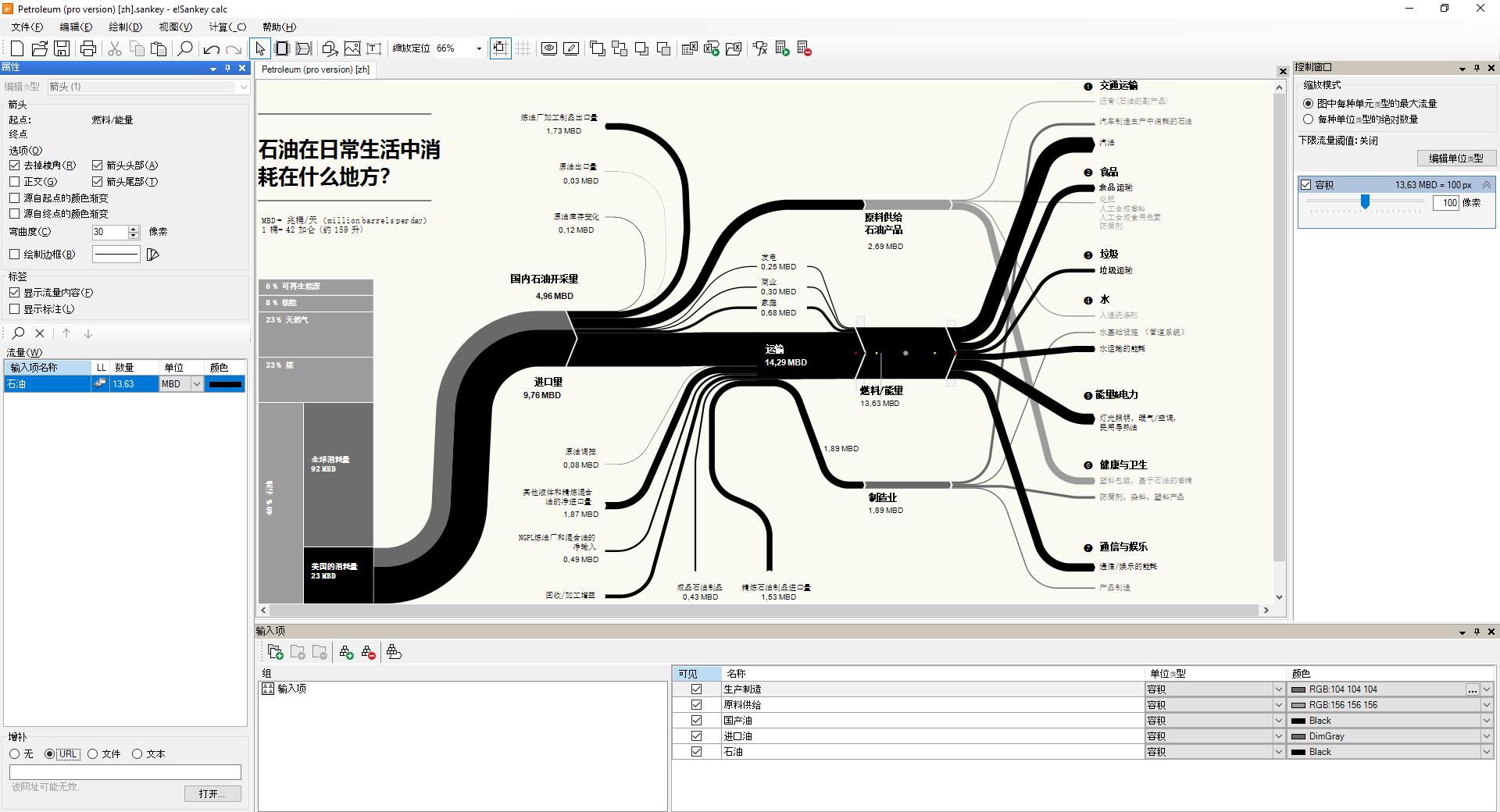The image size is (1500, 812).
Task: Open the magnifier search tool
Action: point(185,48)
